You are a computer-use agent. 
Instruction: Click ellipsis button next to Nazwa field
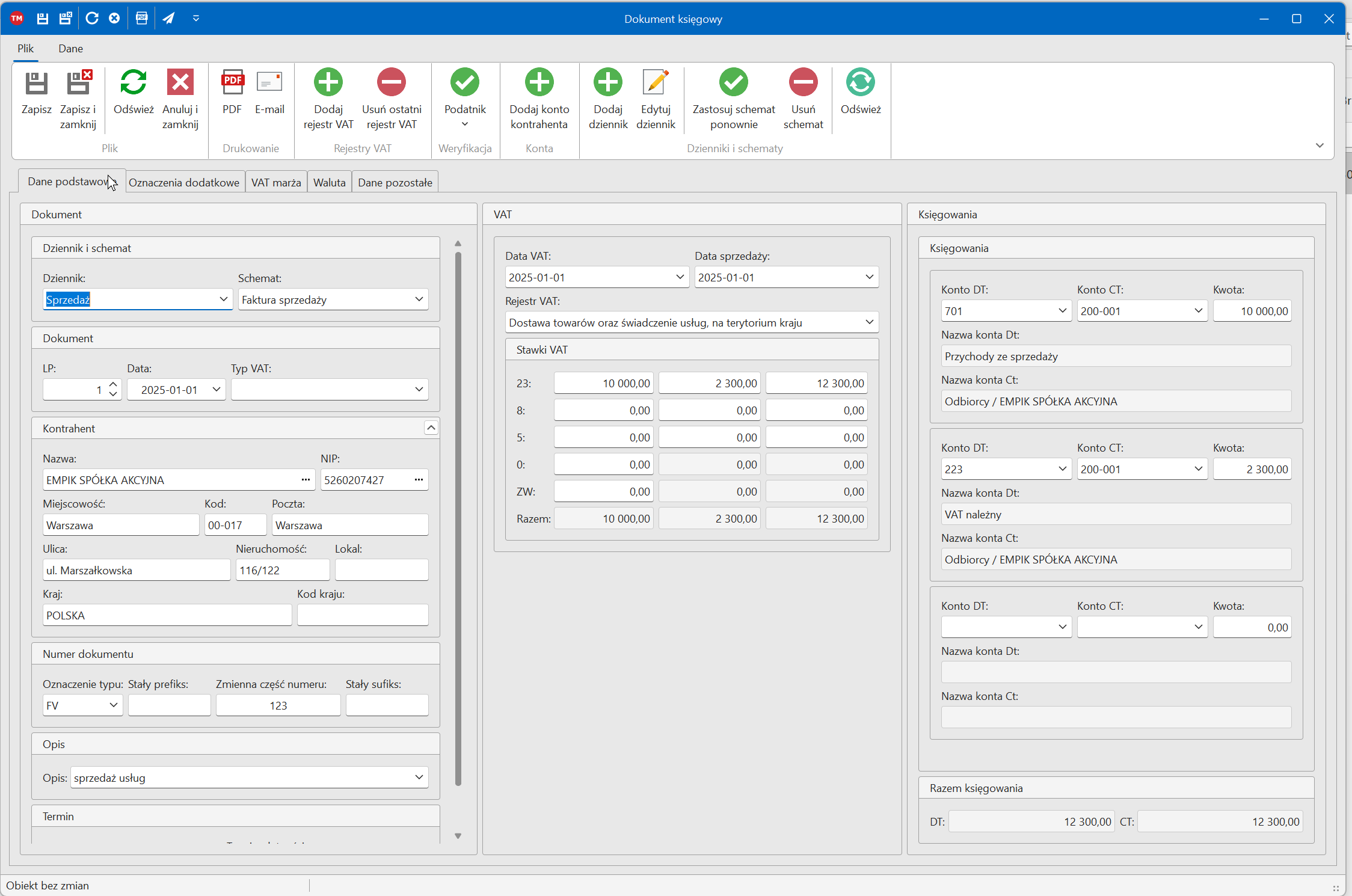tap(306, 480)
